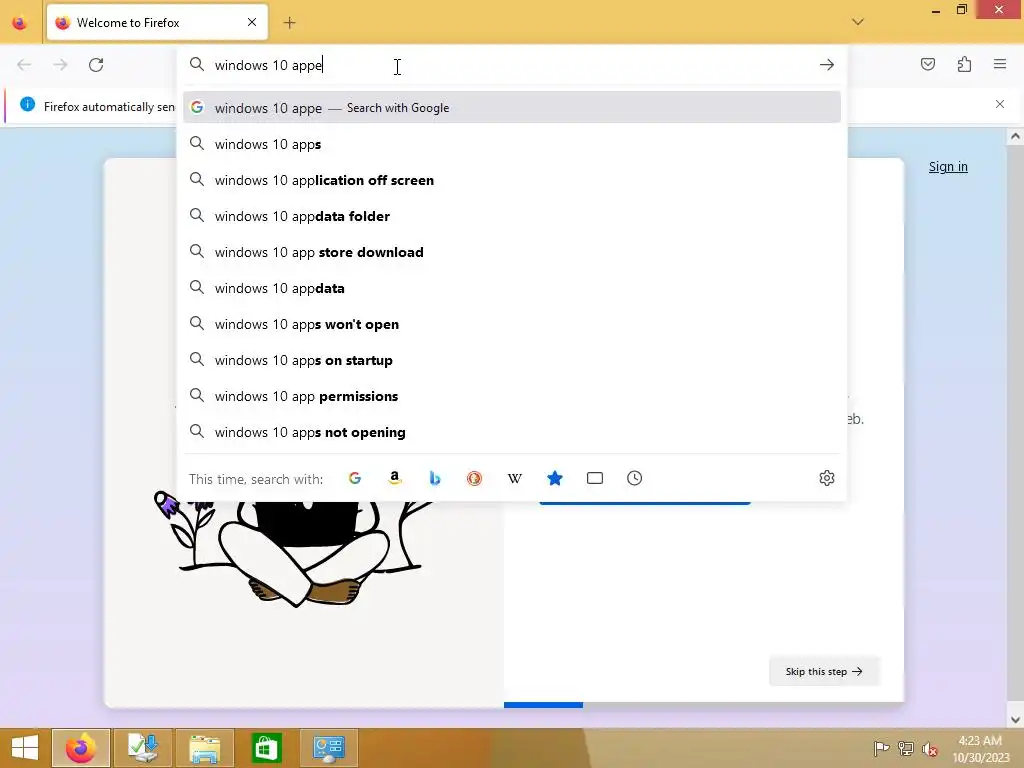This screenshot has height=768, width=1024.
Task: Pick 'windows 10 apps not opening'
Action: (x=511, y=432)
